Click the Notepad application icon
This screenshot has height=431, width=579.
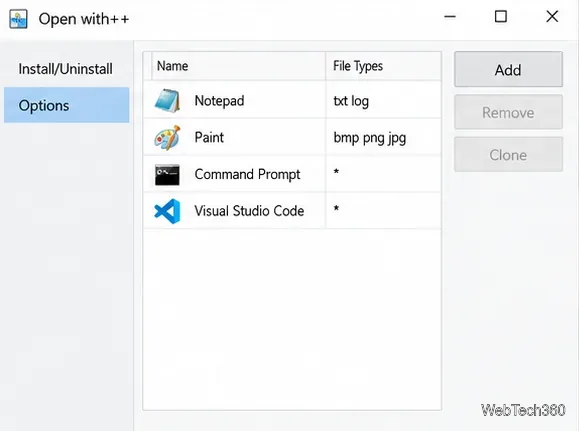pyautogui.click(x=167, y=100)
